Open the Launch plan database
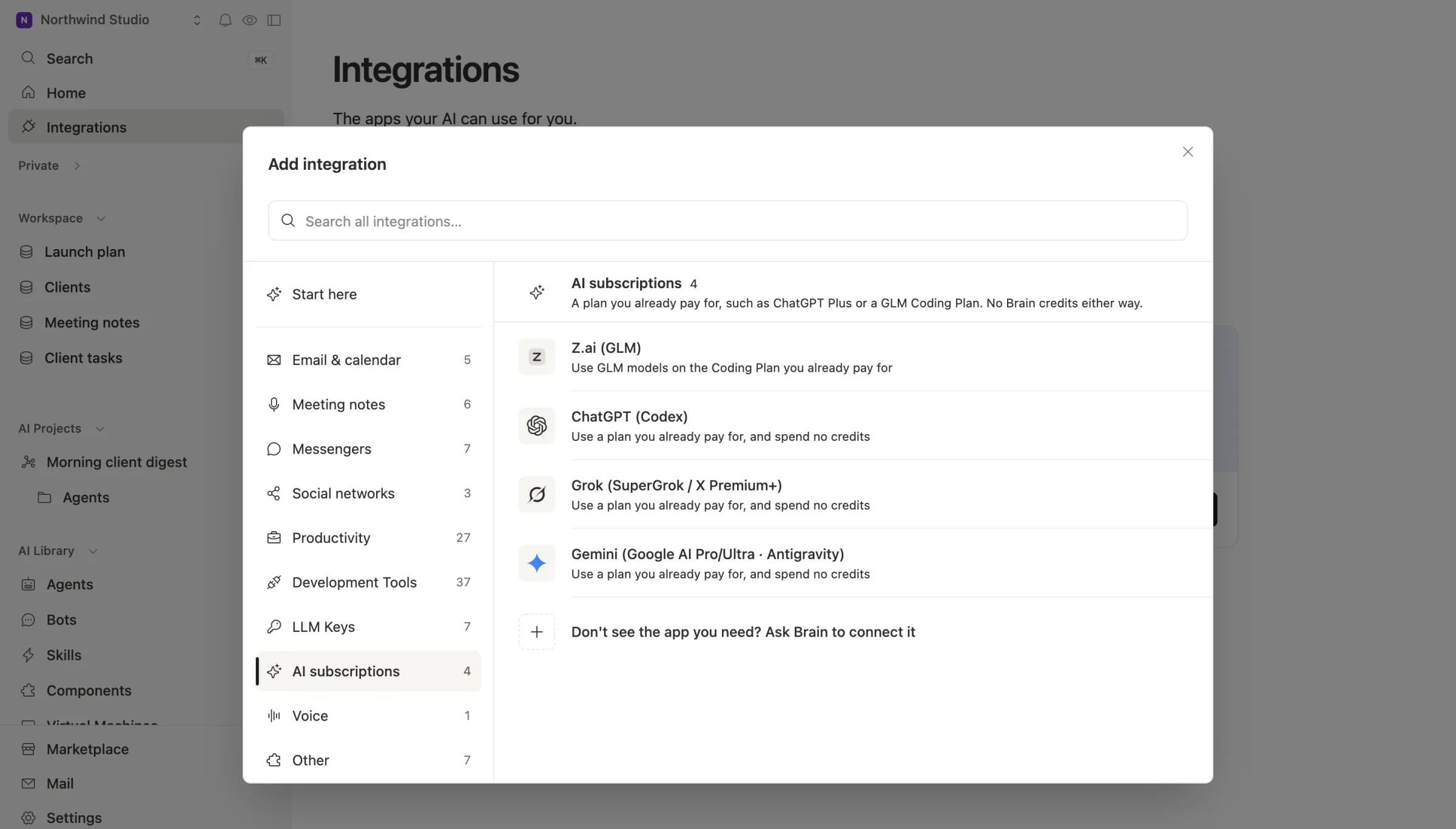This screenshot has height=829, width=1456. click(x=124, y=252)
